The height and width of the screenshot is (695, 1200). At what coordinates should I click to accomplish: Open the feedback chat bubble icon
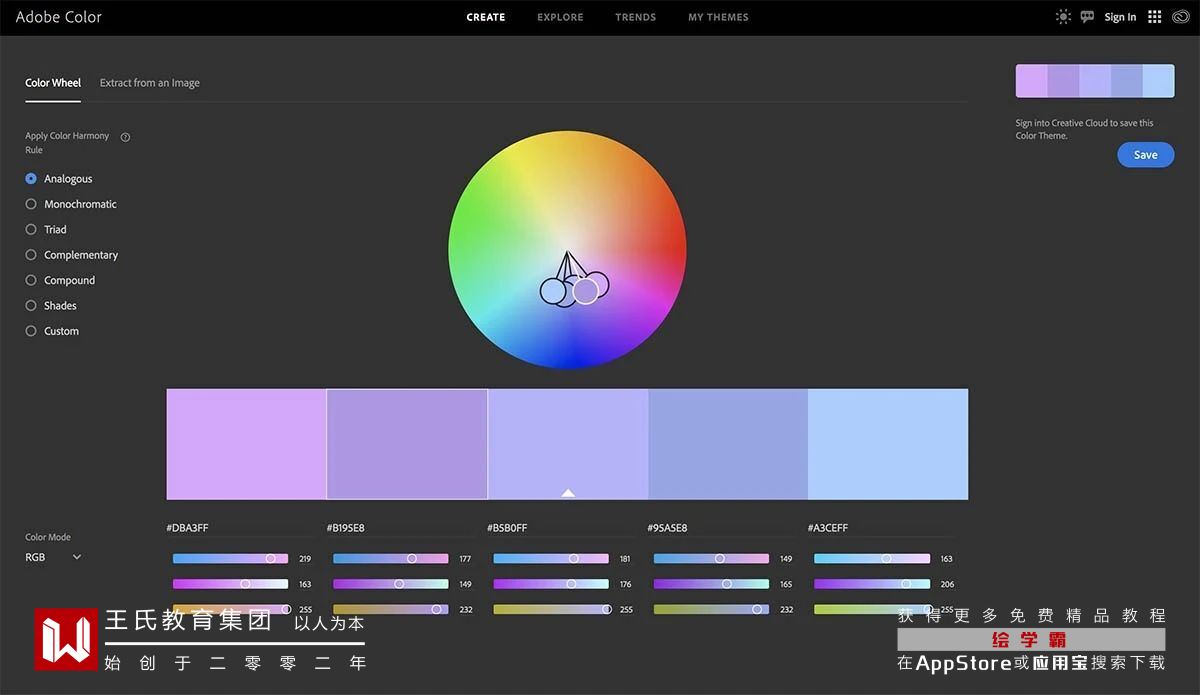point(1087,17)
